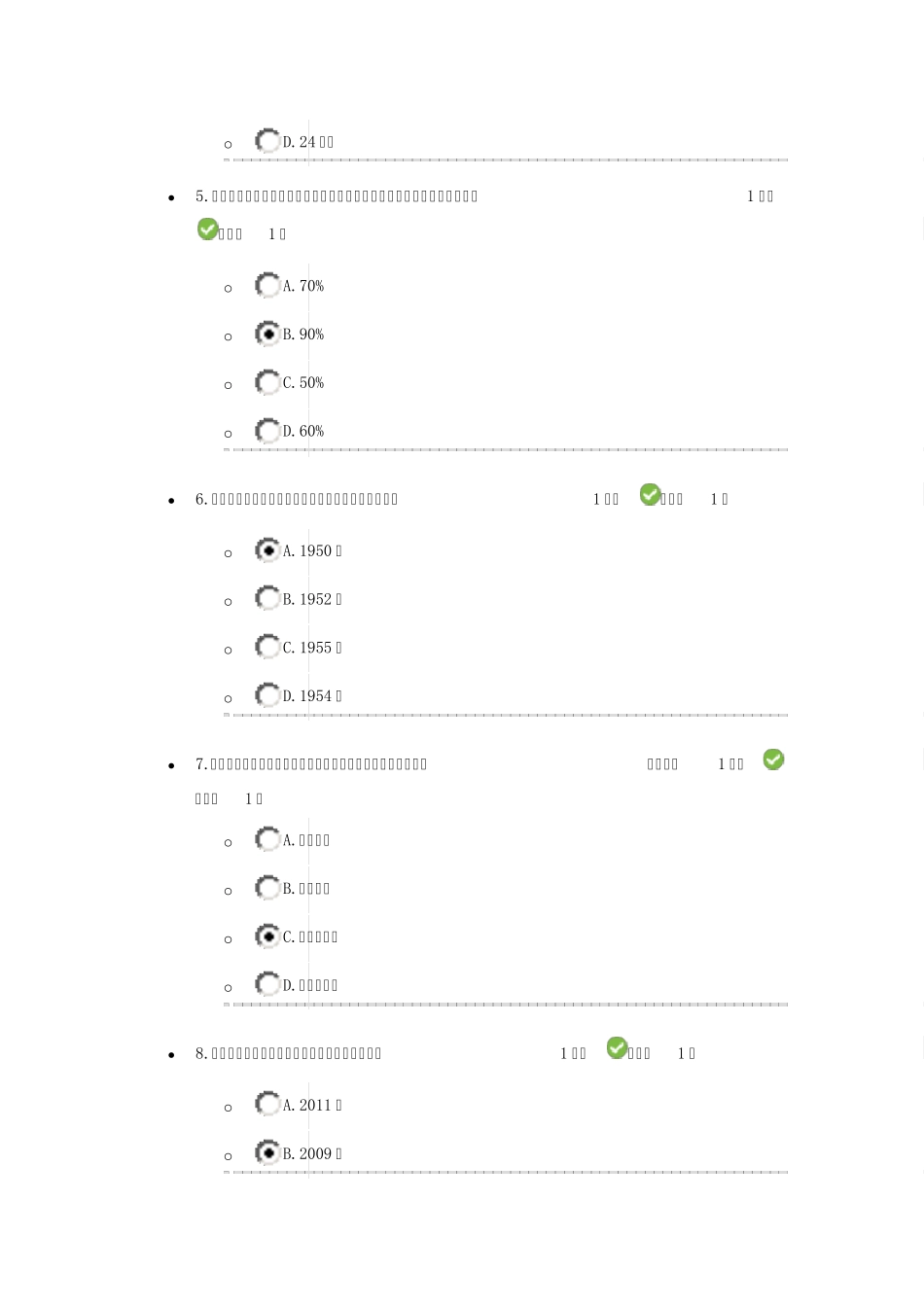Click the green checkmark below question 5
This screenshot has height=1307, width=924.
(x=208, y=230)
